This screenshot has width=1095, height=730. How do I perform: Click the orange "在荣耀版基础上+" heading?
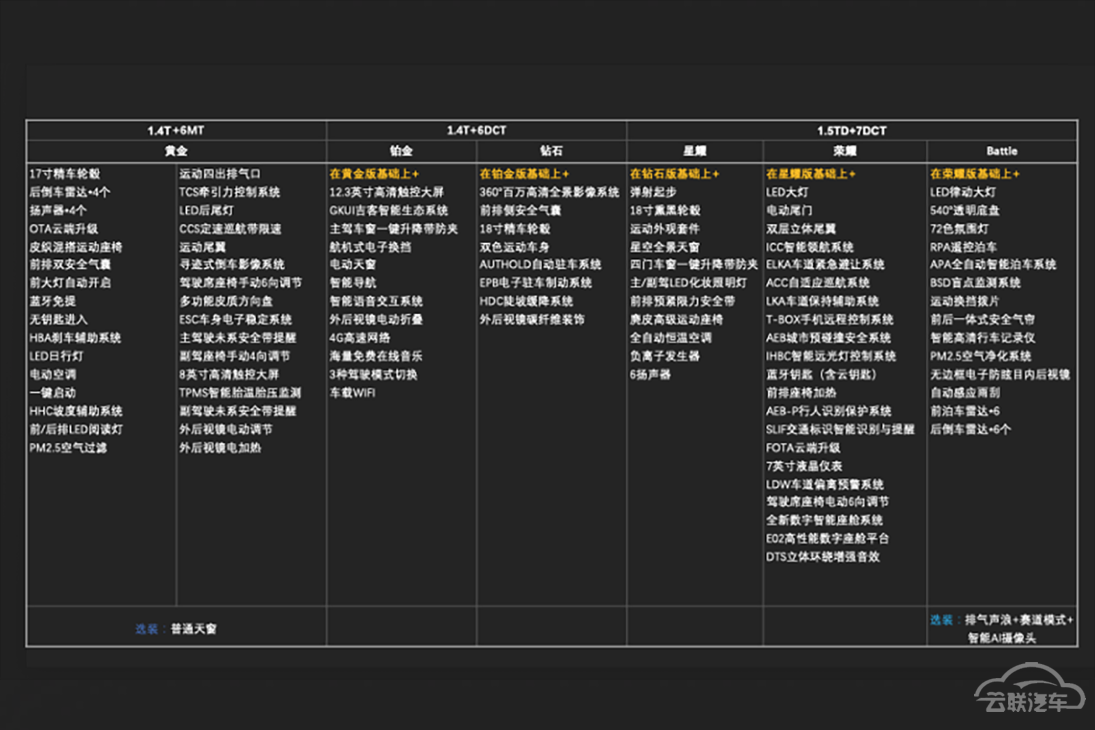(974, 174)
